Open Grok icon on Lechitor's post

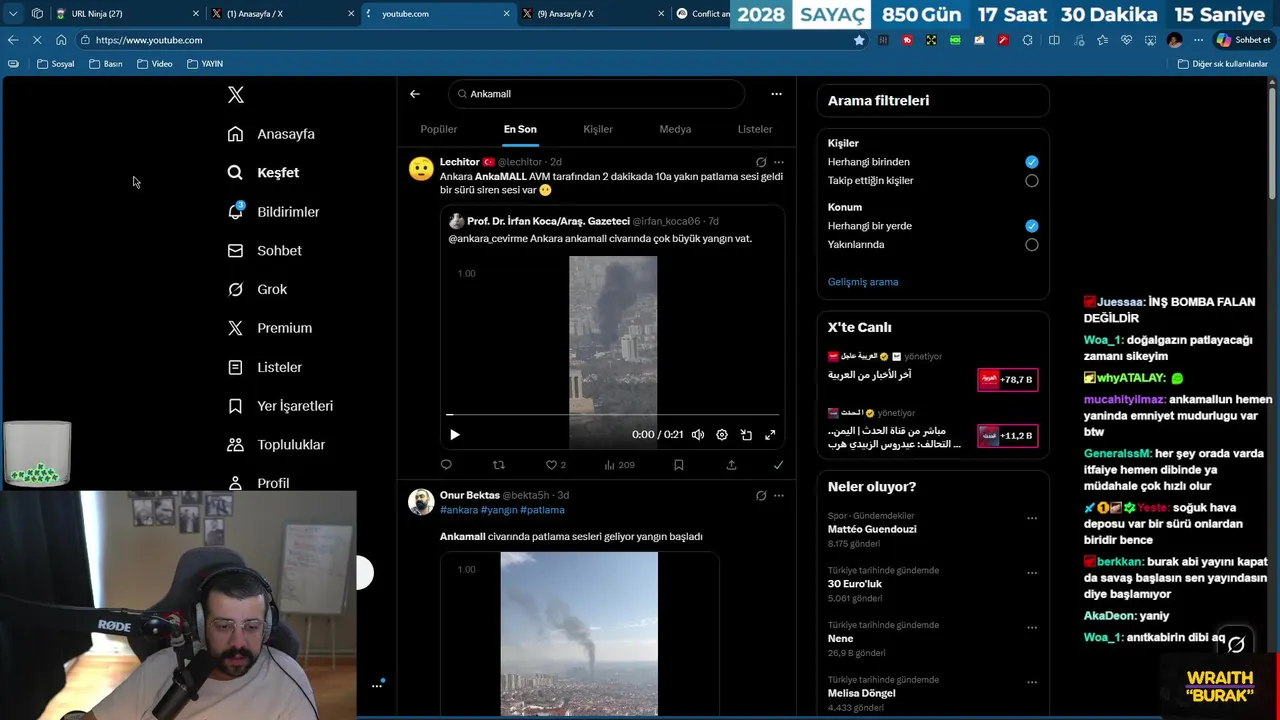761,162
